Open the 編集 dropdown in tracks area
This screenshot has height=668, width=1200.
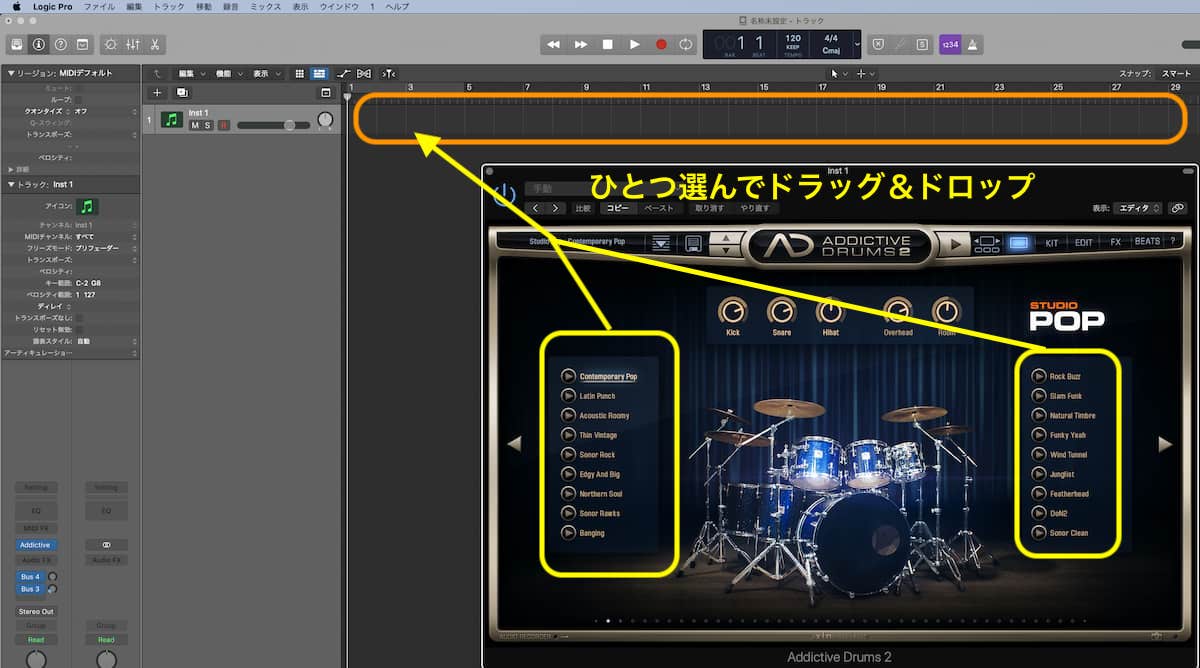190,73
